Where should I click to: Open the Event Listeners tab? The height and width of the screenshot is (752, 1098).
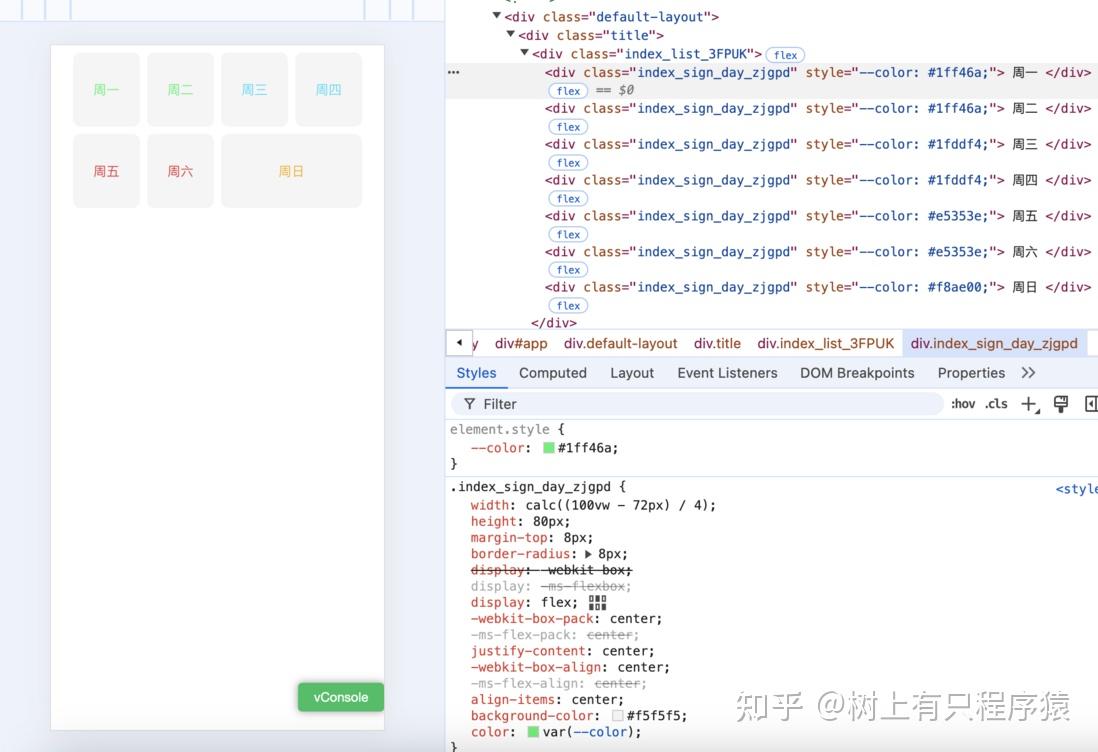[x=727, y=372]
